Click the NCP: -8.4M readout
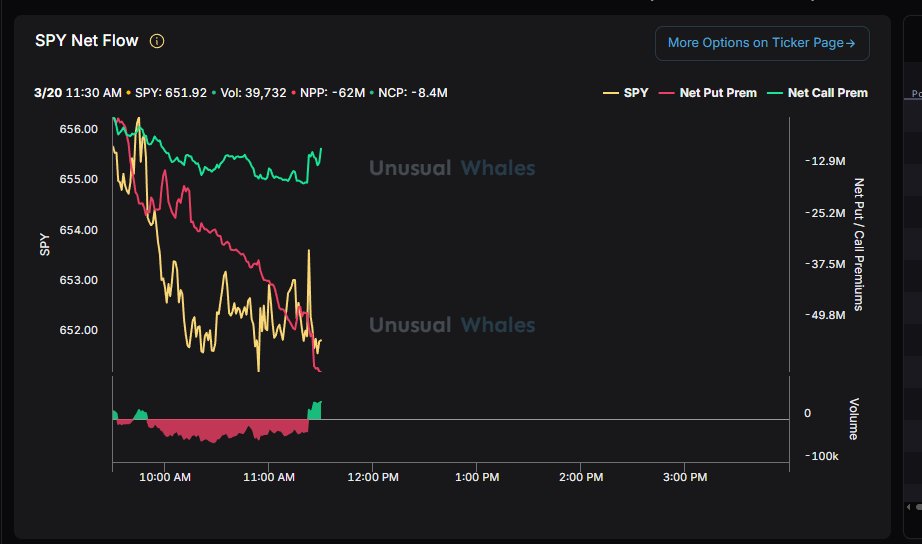This screenshot has width=922, height=544. [413, 93]
